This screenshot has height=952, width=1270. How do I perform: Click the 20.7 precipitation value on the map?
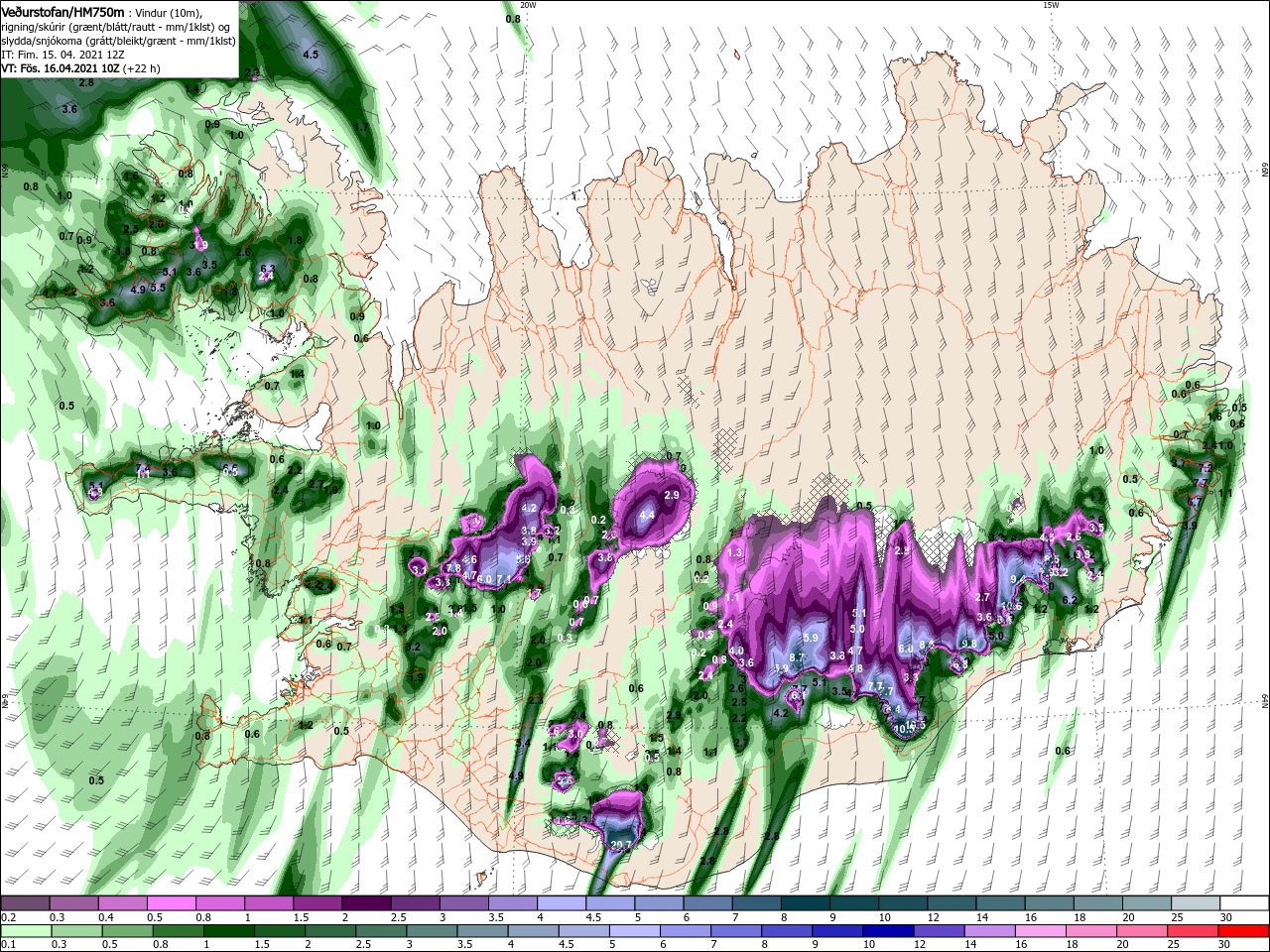pos(621,845)
